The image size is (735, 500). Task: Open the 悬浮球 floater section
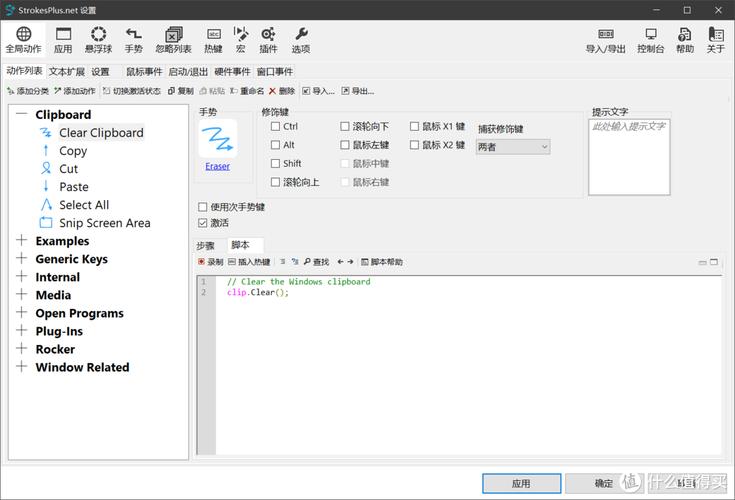pos(98,39)
